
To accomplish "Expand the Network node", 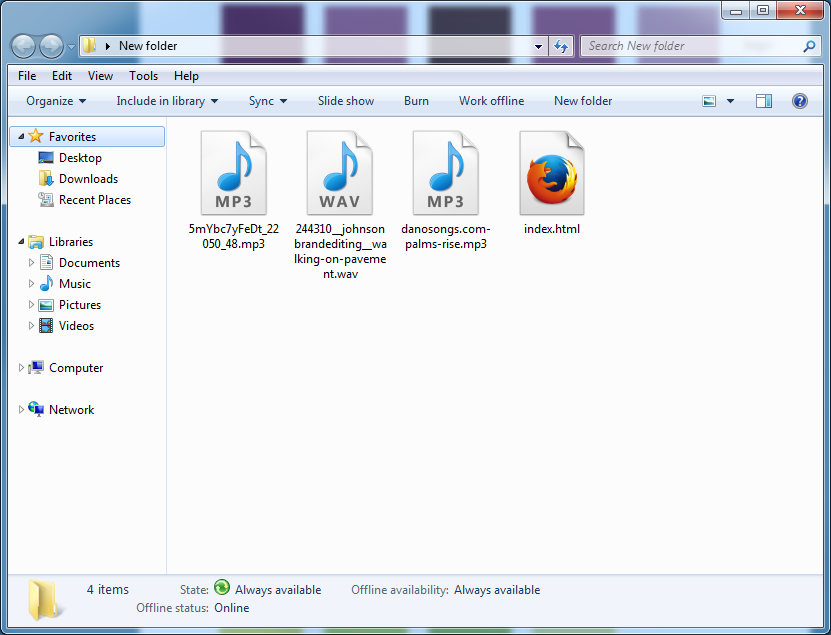I will [x=21, y=409].
